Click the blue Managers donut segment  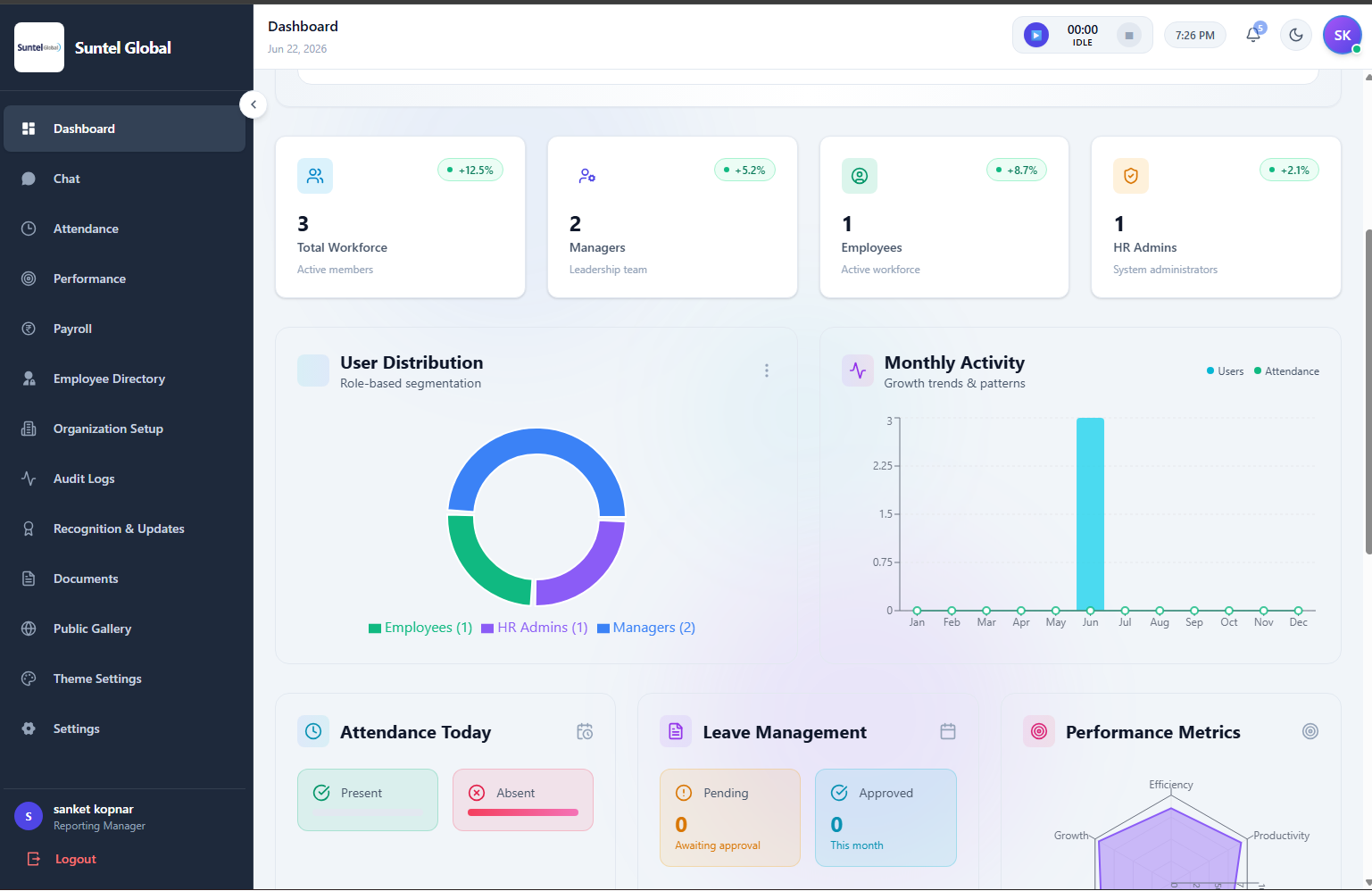click(x=536, y=442)
